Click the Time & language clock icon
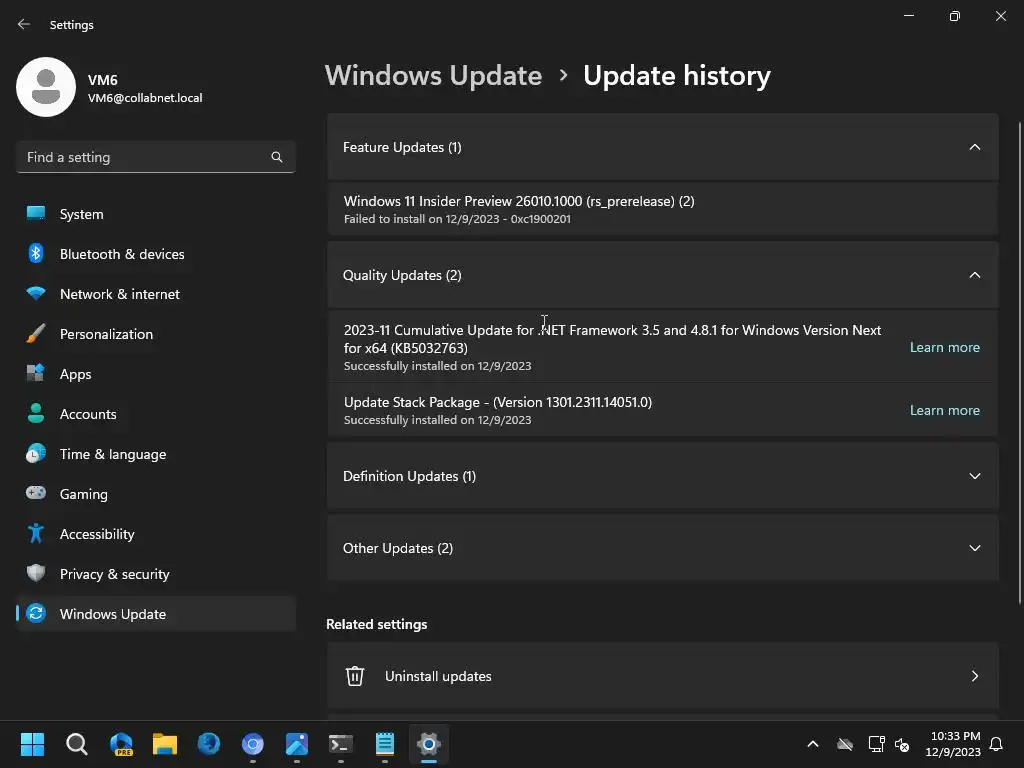1024x768 pixels. click(x=36, y=453)
